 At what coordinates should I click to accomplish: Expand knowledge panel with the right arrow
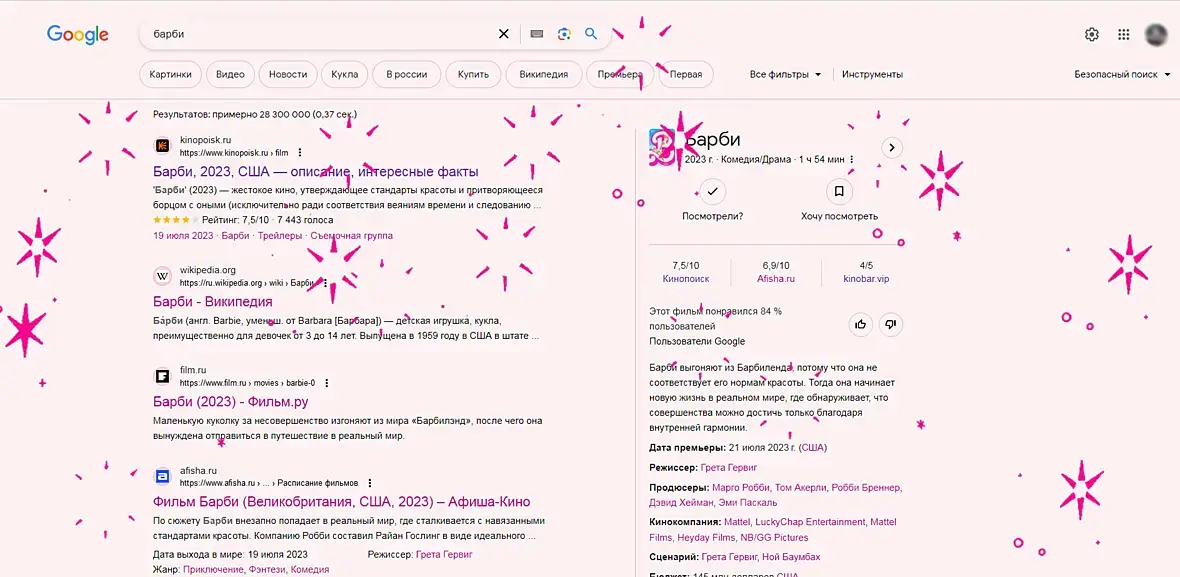pyautogui.click(x=892, y=147)
